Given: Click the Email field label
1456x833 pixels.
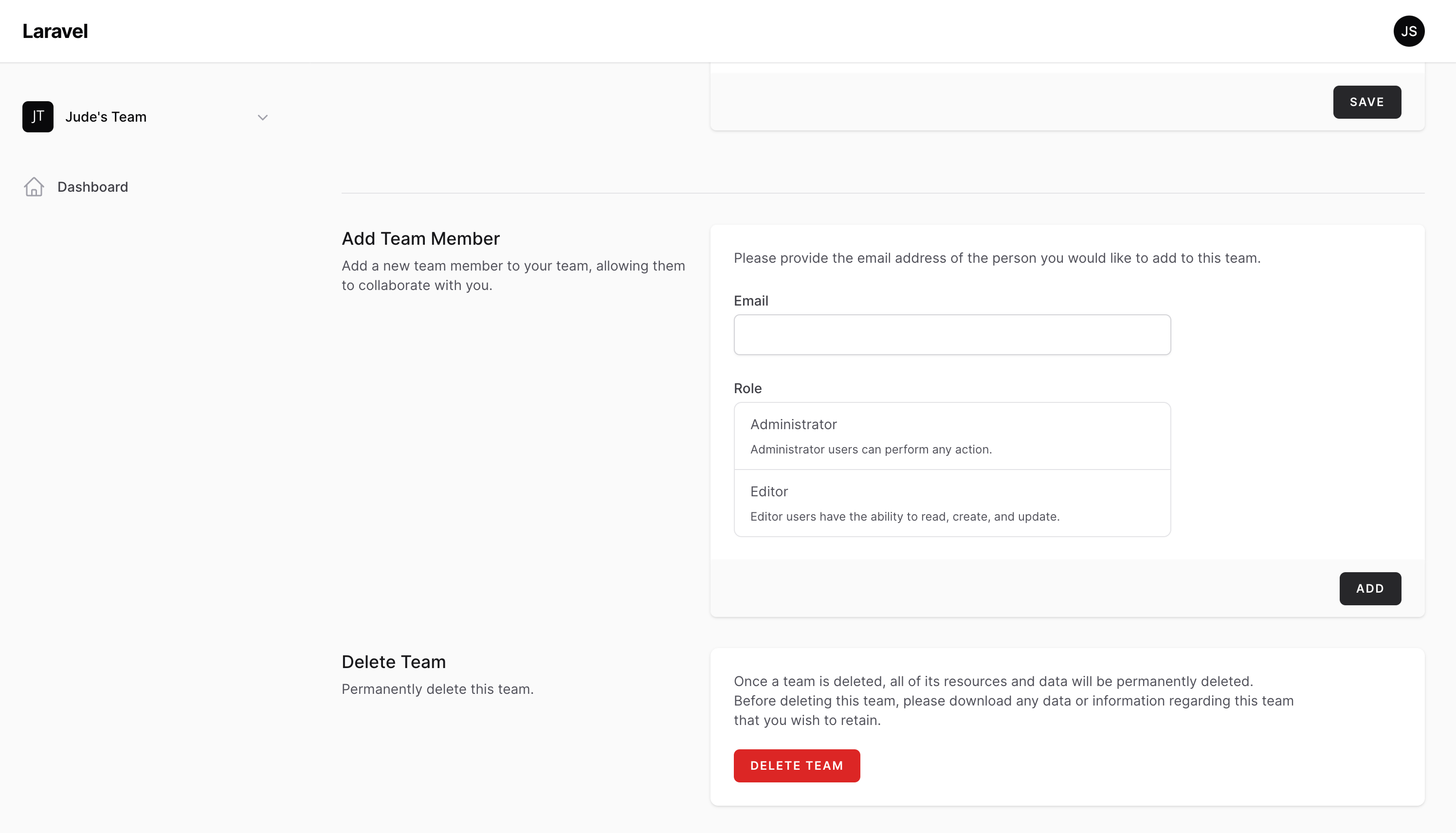Looking at the screenshot, I should point(750,301).
